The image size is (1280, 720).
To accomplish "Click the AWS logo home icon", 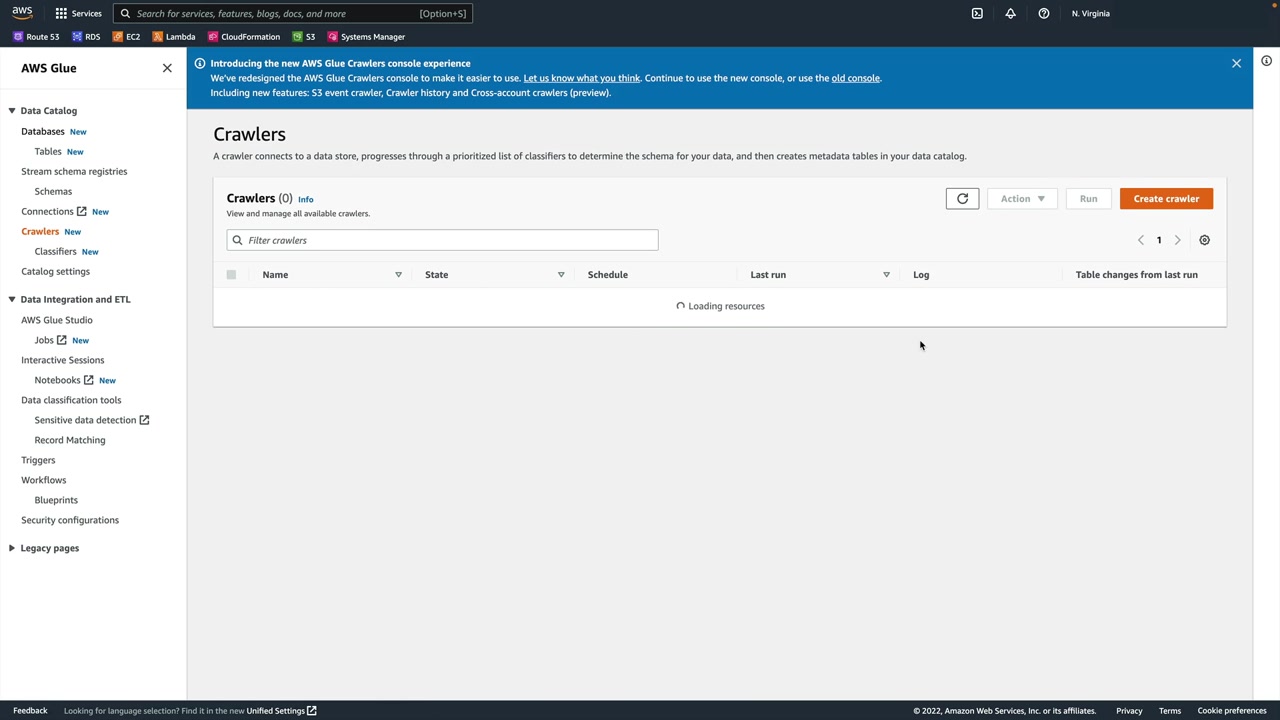I will (22, 13).
